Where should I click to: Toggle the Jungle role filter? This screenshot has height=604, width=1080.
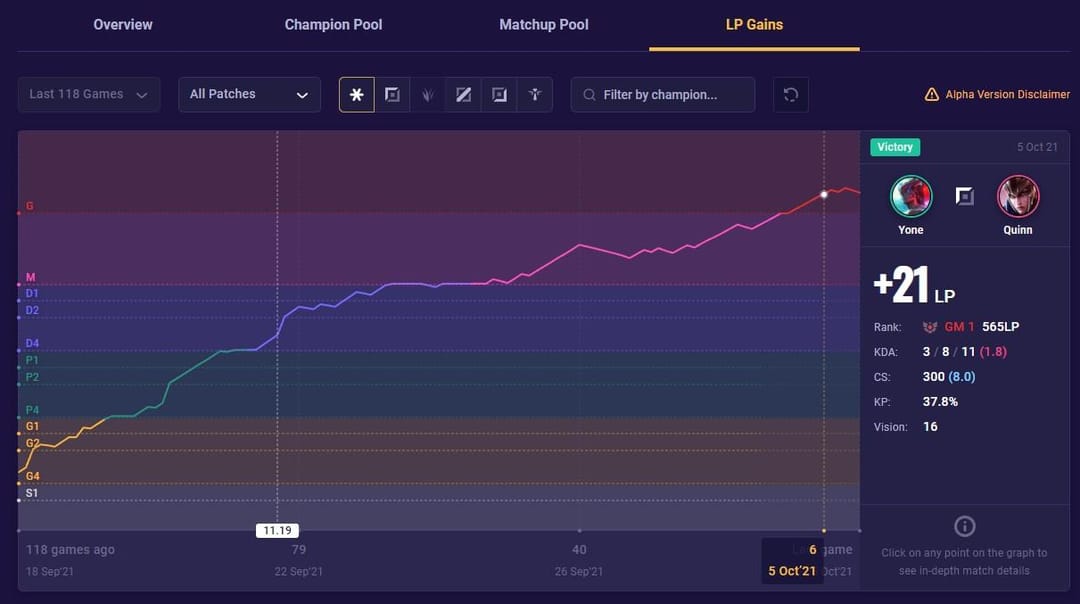[x=428, y=94]
